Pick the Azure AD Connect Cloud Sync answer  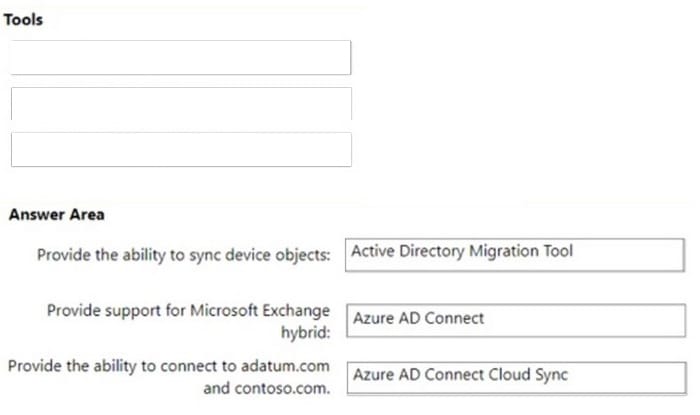517,378
